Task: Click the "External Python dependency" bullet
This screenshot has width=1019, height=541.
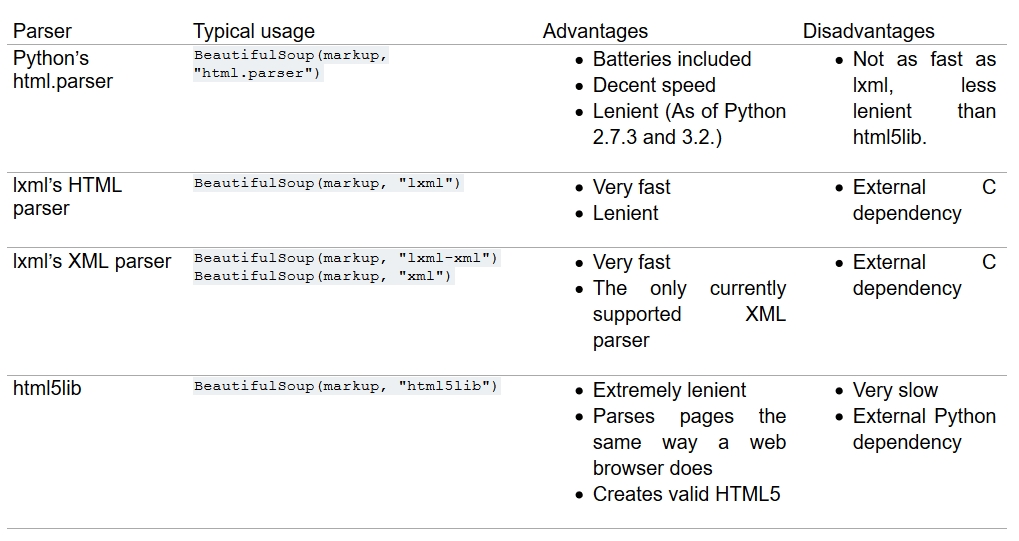Action: point(923,429)
